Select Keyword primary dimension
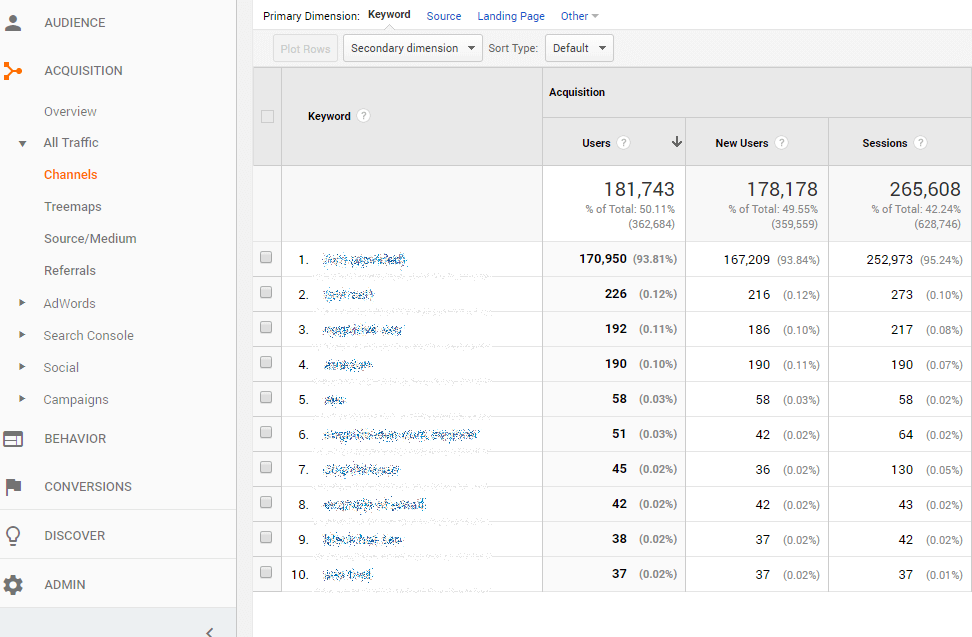 pyautogui.click(x=389, y=14)
